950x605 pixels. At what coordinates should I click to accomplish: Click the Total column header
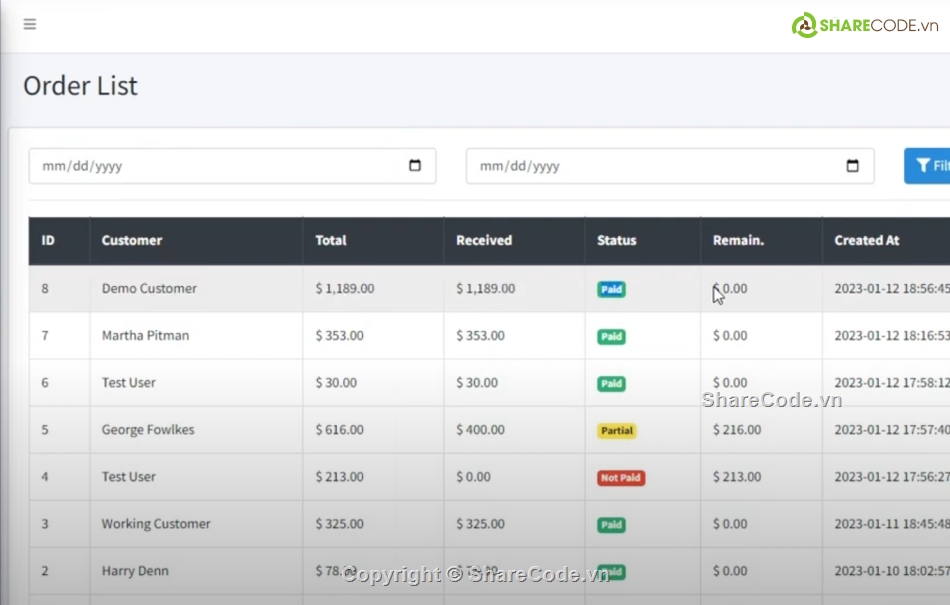(x=331, y=240)
